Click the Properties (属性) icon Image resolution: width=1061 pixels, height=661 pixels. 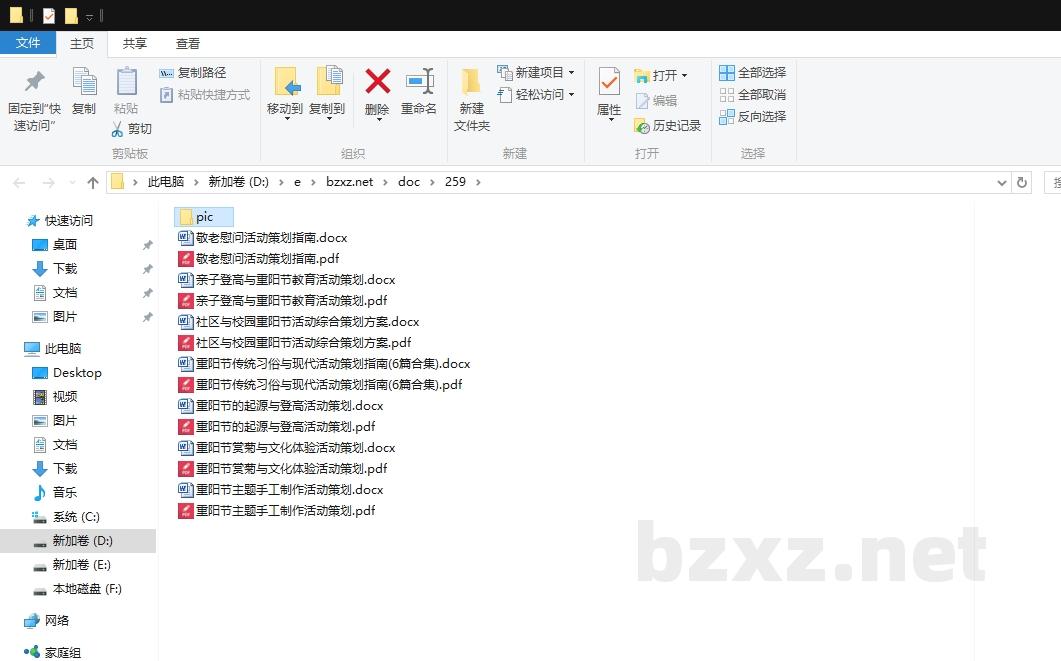click(x=609, y=82)
